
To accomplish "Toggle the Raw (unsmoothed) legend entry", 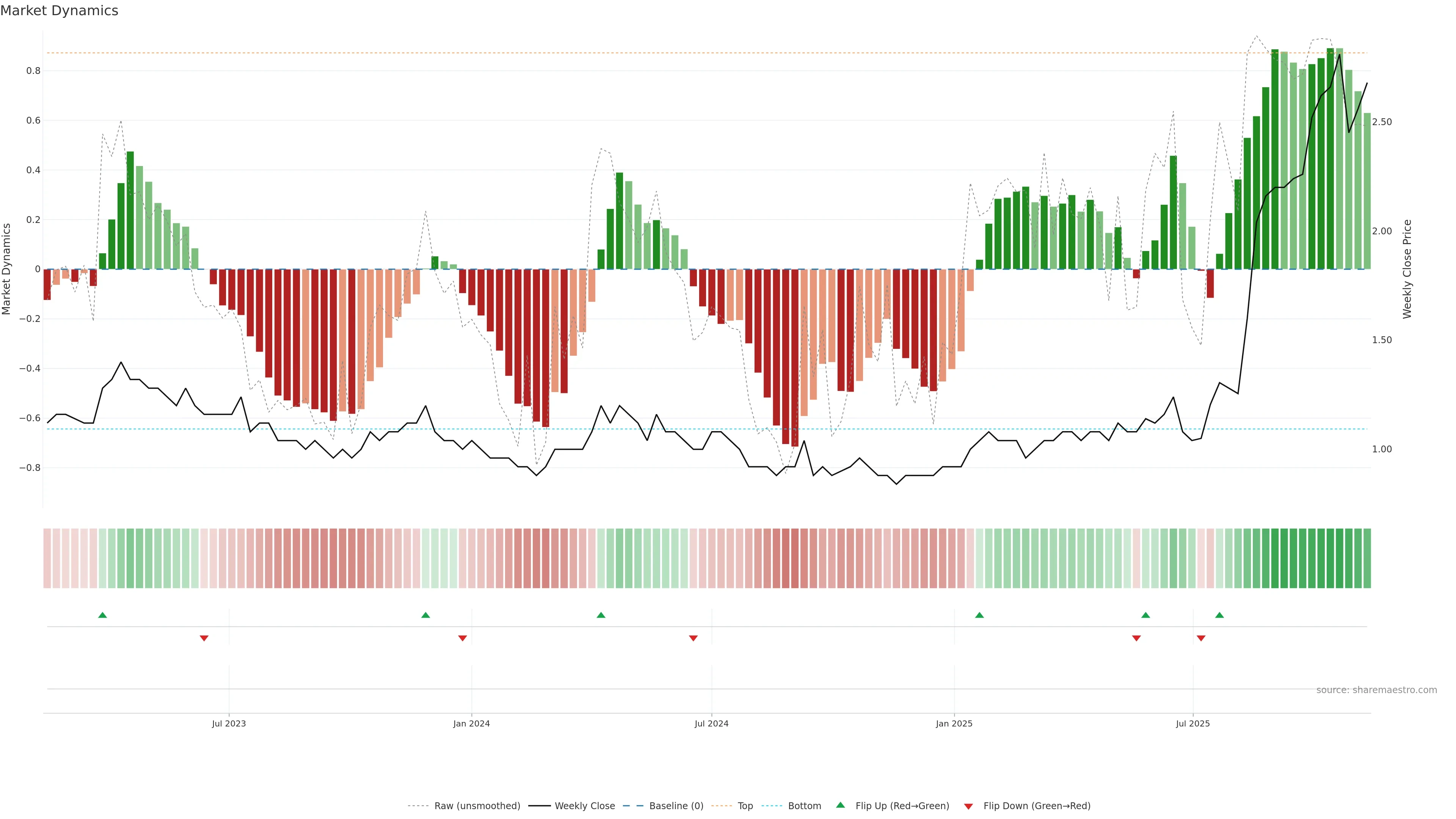I will tap(477, 806).
